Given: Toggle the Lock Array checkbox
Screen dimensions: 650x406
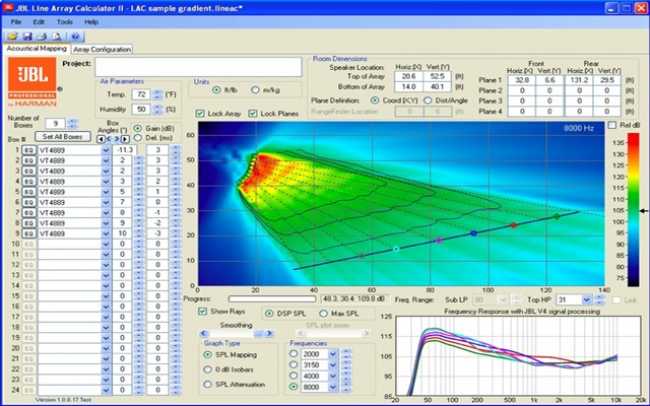Looking at the screenshot, I should [203, 114].
